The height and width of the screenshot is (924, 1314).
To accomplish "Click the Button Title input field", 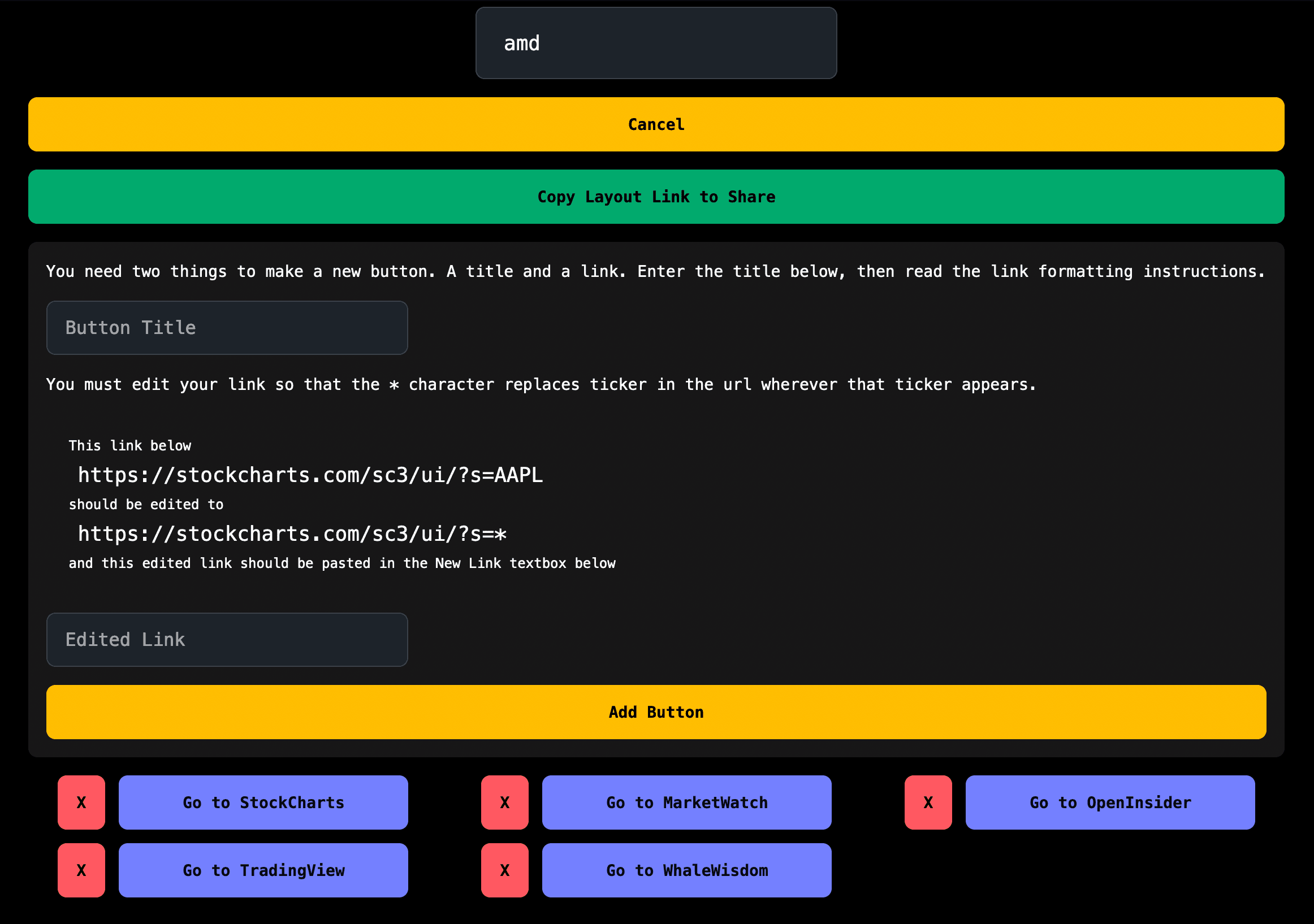I will coord(228,327).
